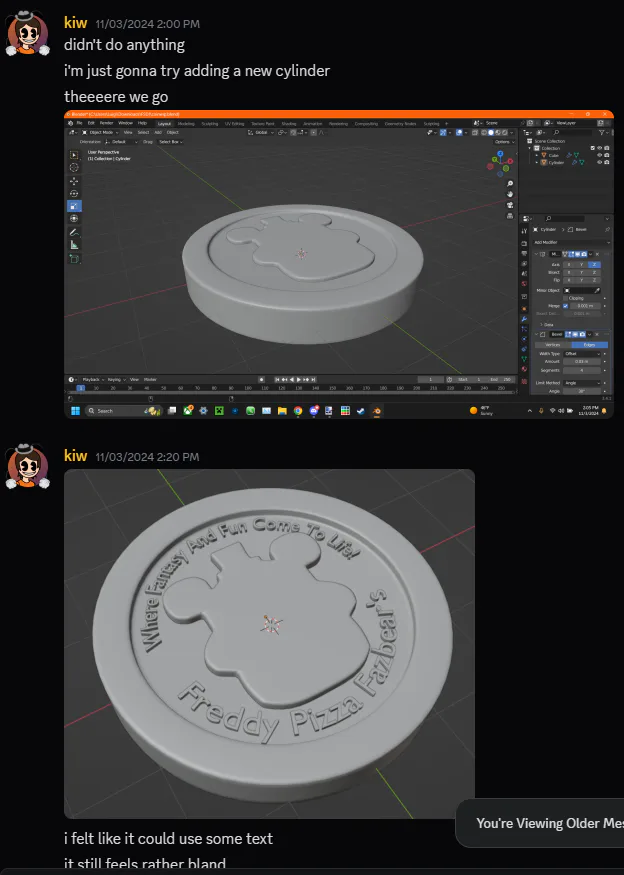Viewport: 624px width, 875px height.
Task: Select the Select Box tool in Blender toolbar
Action: (74, 155)
